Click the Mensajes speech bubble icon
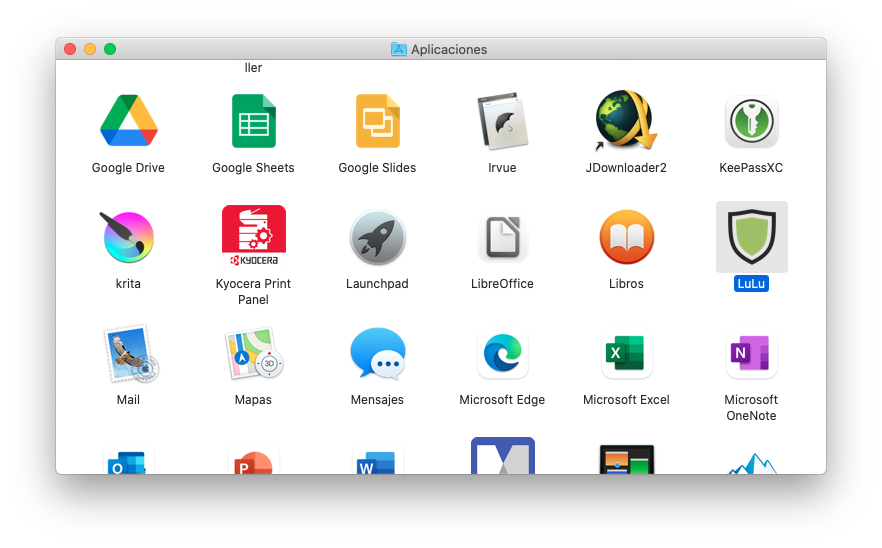The height and width of the screenshot is (548, 882). 377,353
